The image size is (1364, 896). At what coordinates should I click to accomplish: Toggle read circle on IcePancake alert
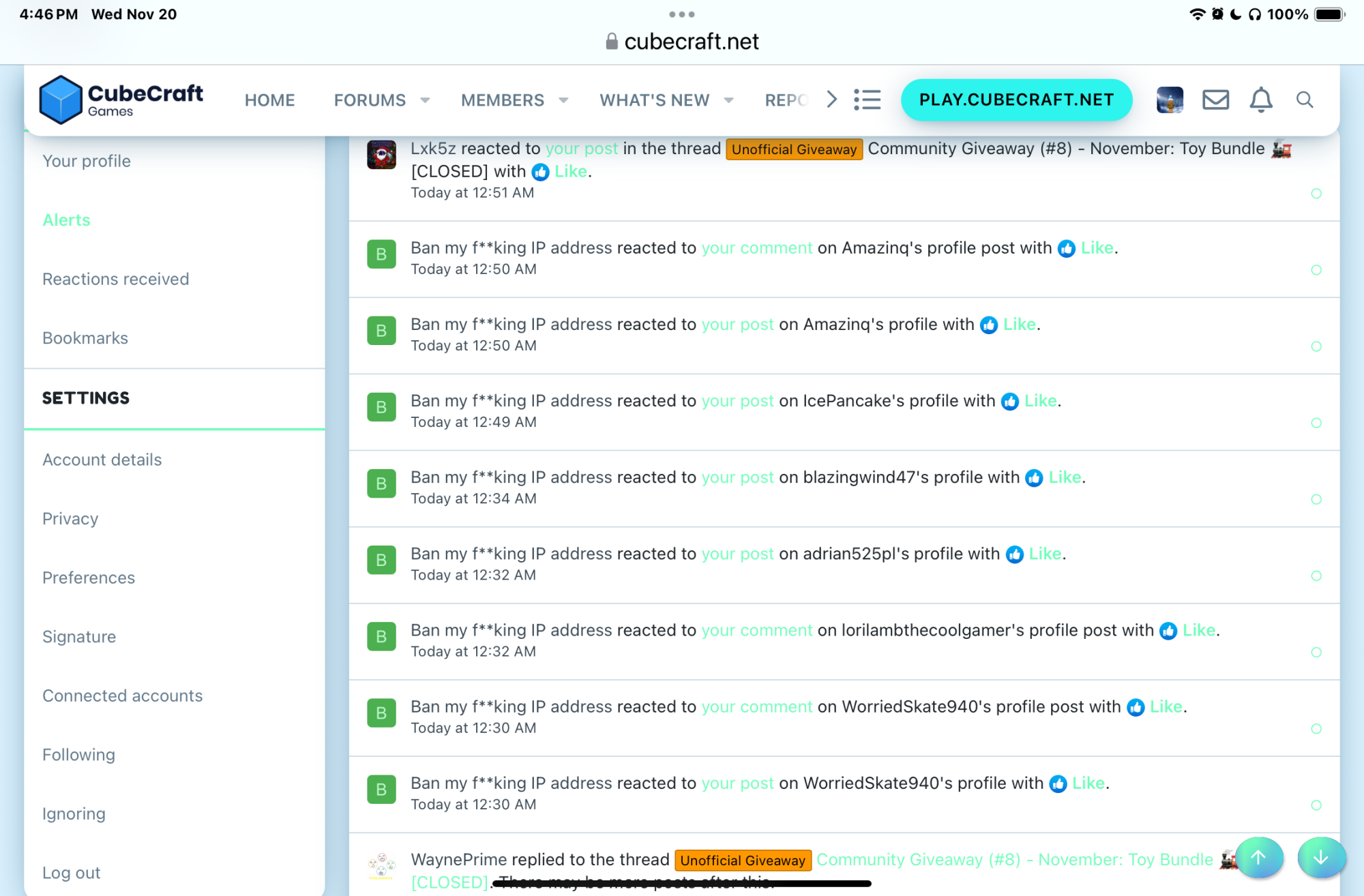pos(1316,423)
